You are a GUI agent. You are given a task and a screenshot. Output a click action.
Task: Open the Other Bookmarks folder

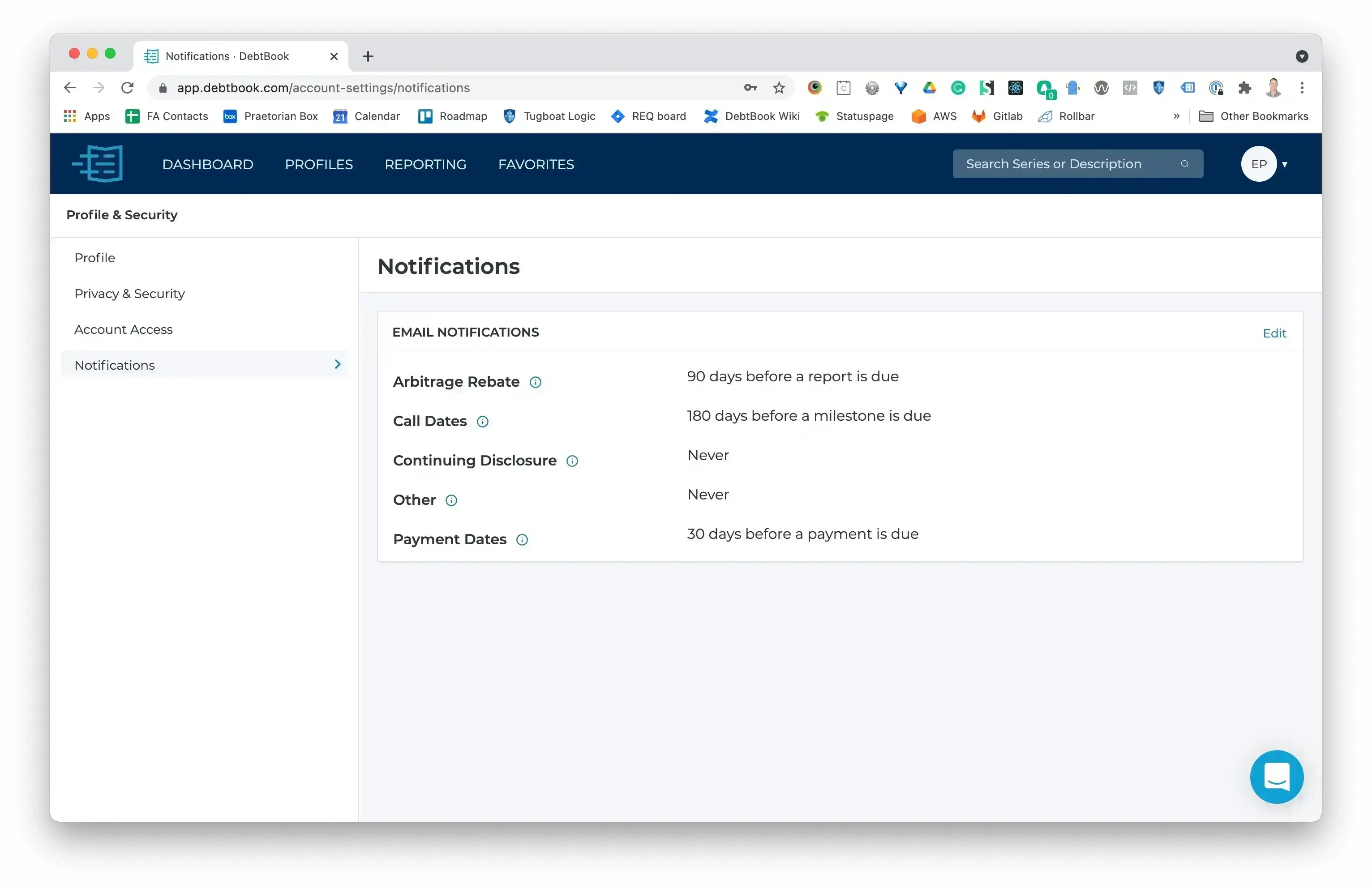click(1253, 116)
